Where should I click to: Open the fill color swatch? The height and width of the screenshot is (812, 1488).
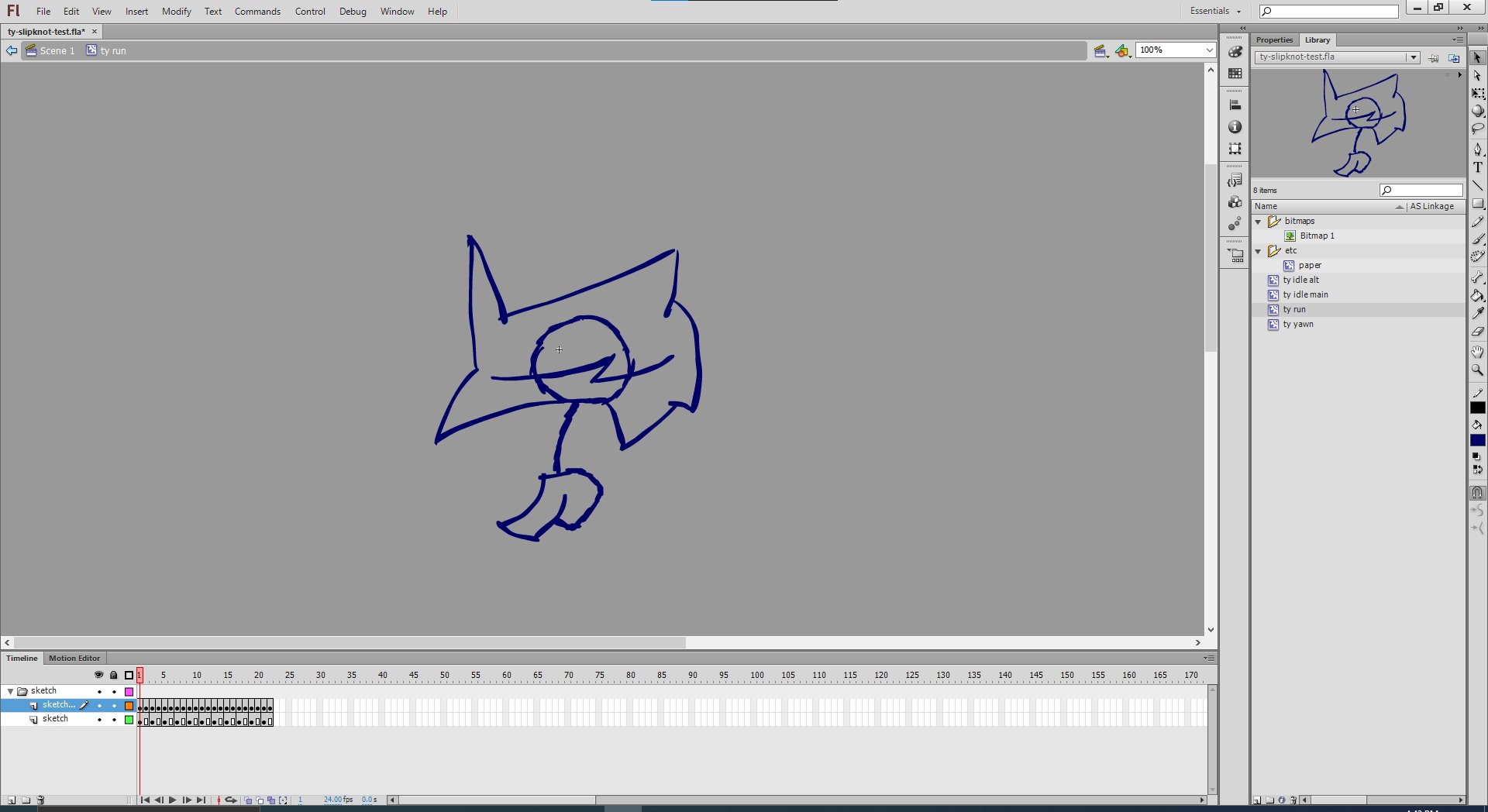pyautogui.click(x=1477, y=440)
